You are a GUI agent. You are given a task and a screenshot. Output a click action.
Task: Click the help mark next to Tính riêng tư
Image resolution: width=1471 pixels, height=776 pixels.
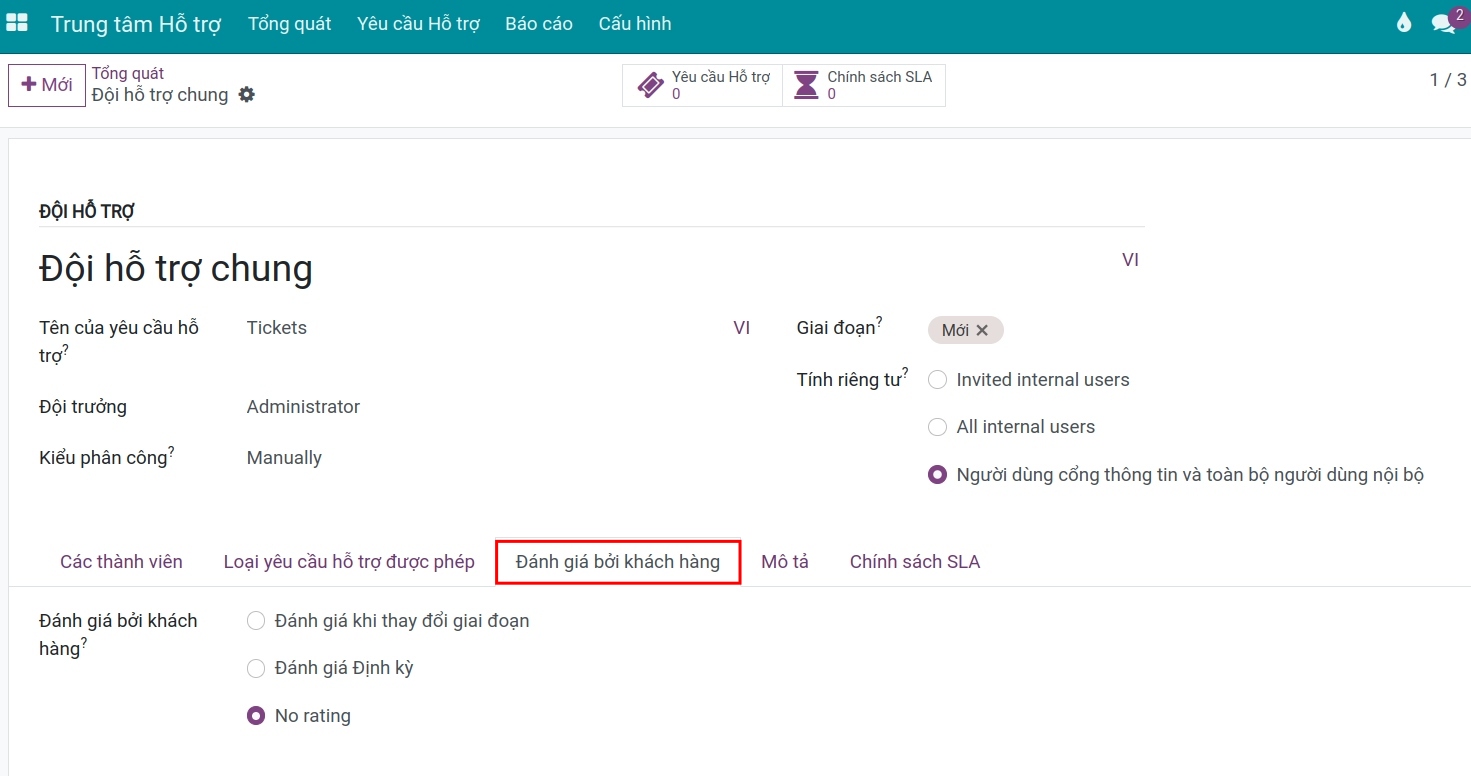905,373
